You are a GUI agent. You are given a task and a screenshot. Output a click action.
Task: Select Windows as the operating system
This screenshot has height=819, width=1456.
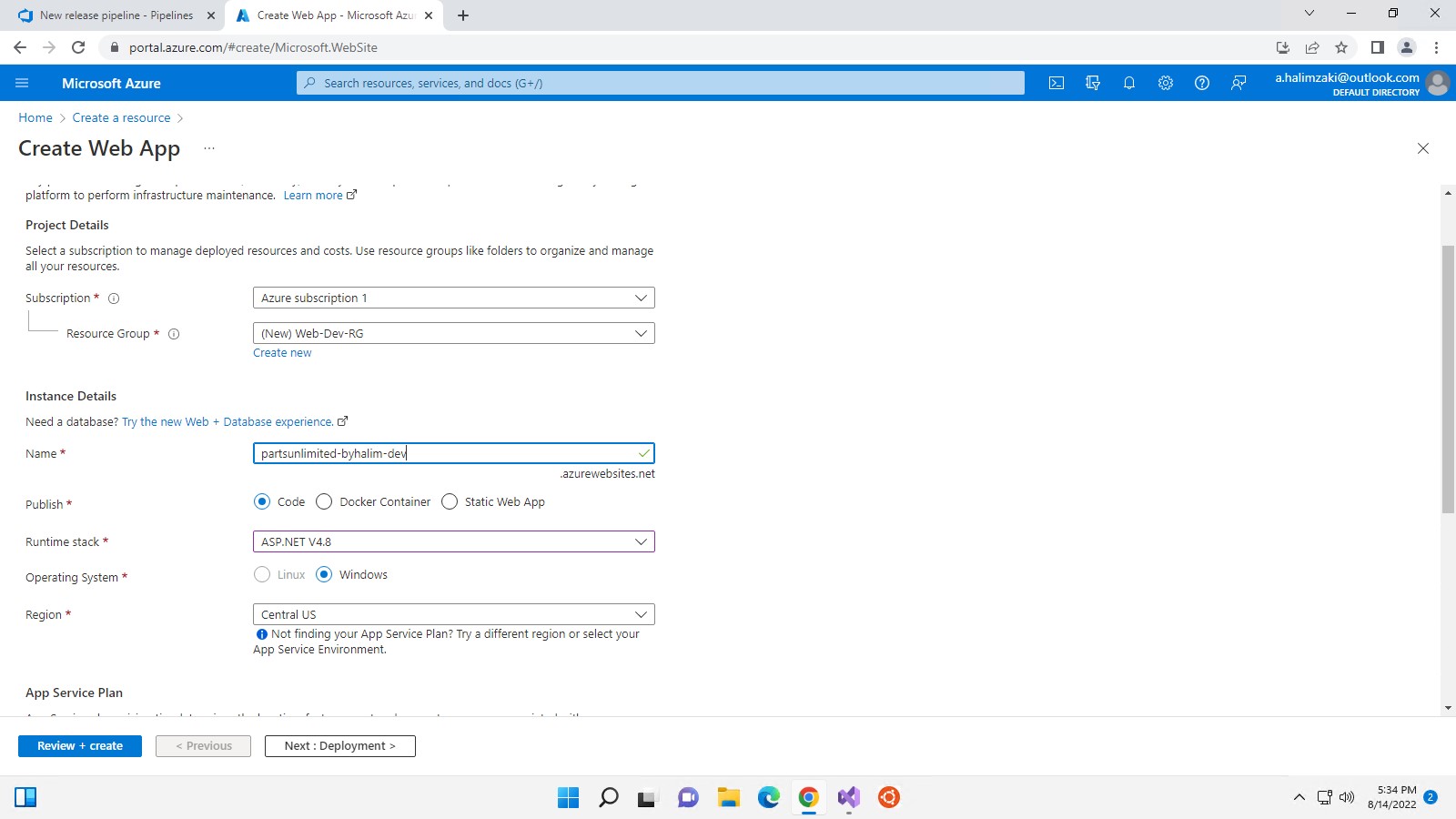click(x=324, y=575)
